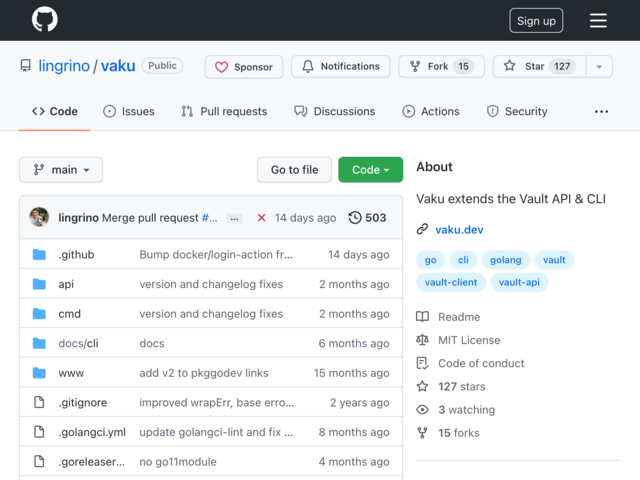This screenshot has height=480, width=640.
Task: Select the golang topic tag
Action: pos(506,260)
